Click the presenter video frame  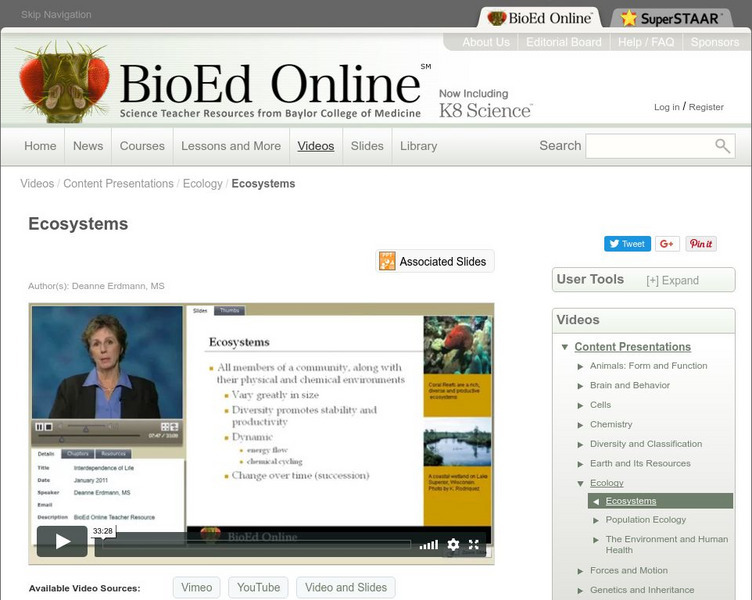tap(107, 363)
